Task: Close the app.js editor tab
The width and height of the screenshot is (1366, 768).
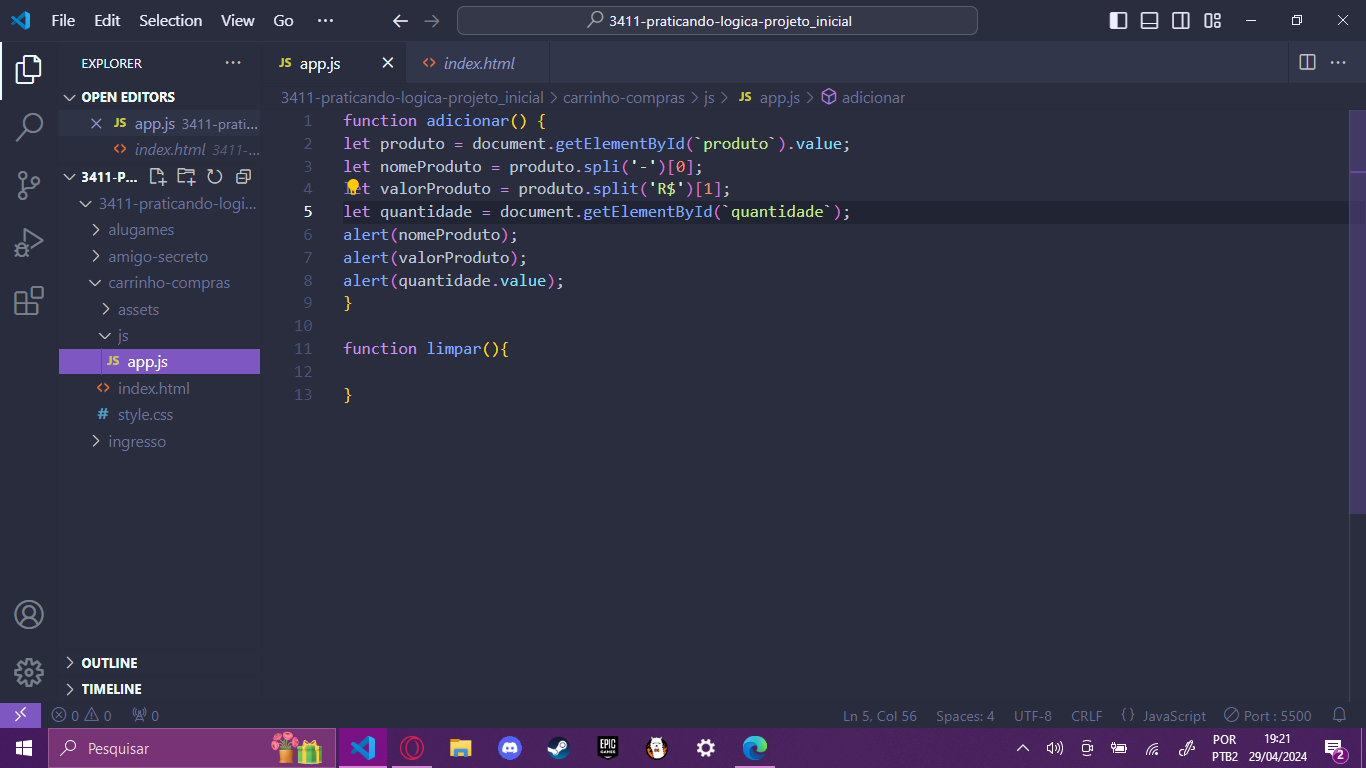Action: 388,63
